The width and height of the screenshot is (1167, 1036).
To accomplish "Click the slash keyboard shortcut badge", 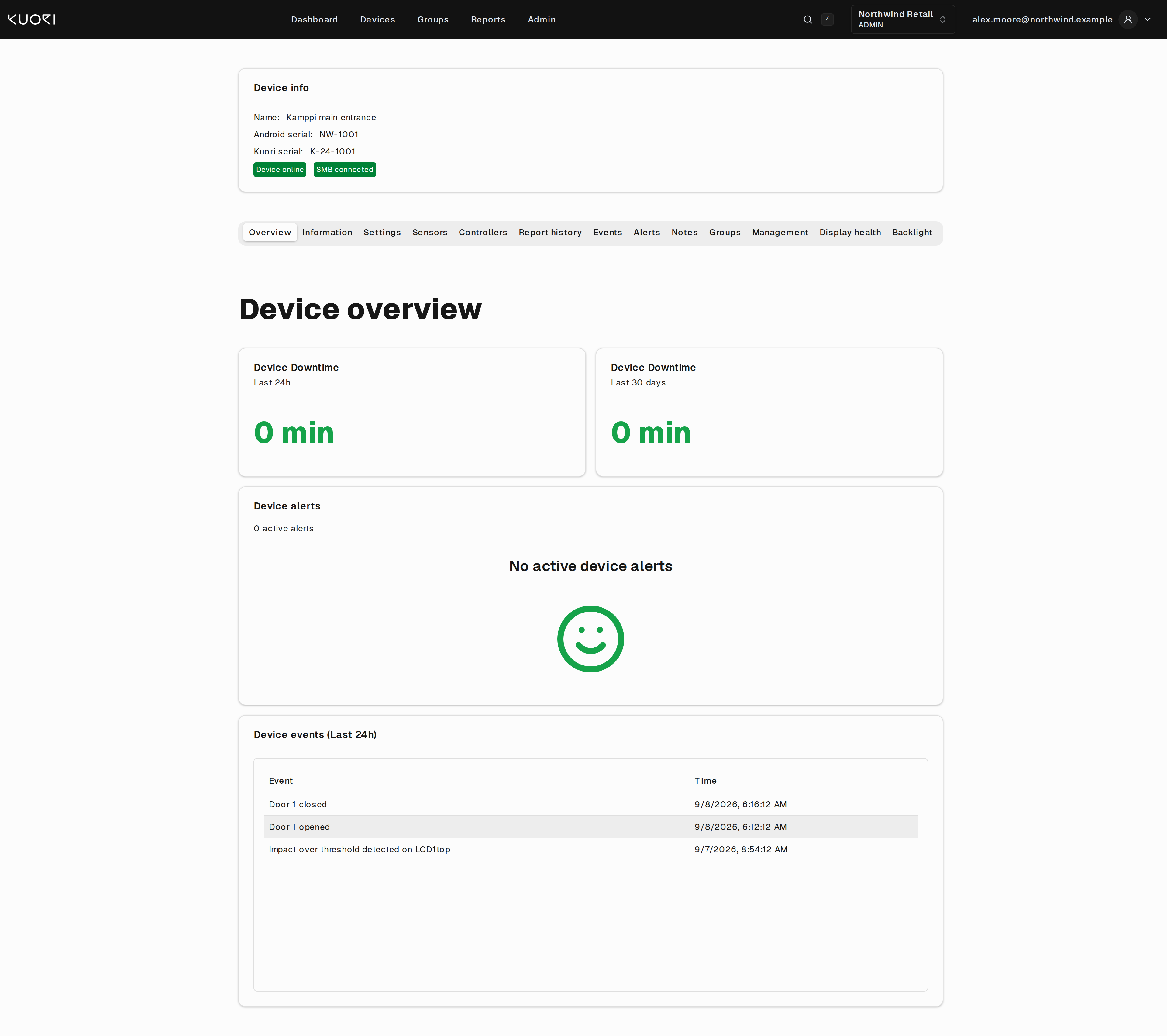I will 827,19.
